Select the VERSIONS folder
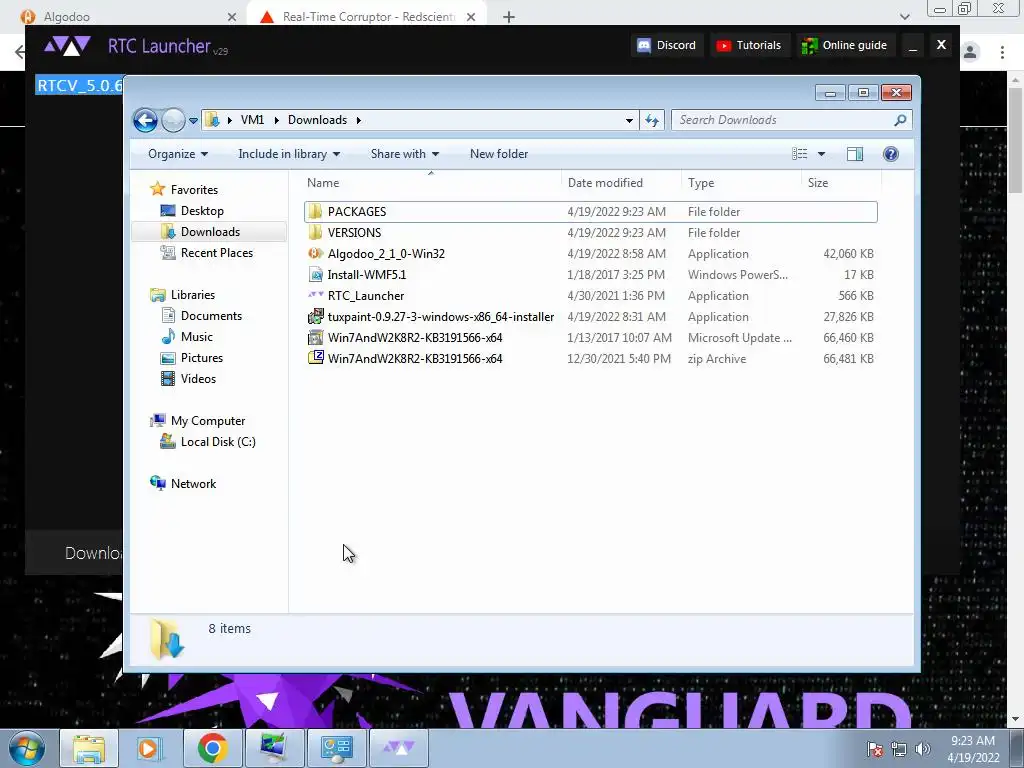The width and height of the screenshot is (1024, 768). pyautogui.click(x=590, y=232)
